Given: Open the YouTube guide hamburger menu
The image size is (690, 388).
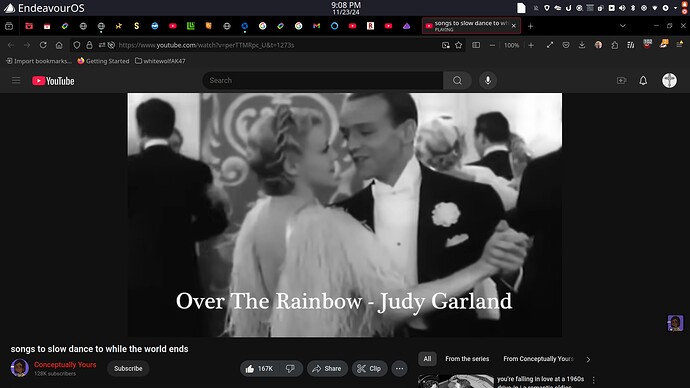Looking at the screenshot, I should (16, 81).
